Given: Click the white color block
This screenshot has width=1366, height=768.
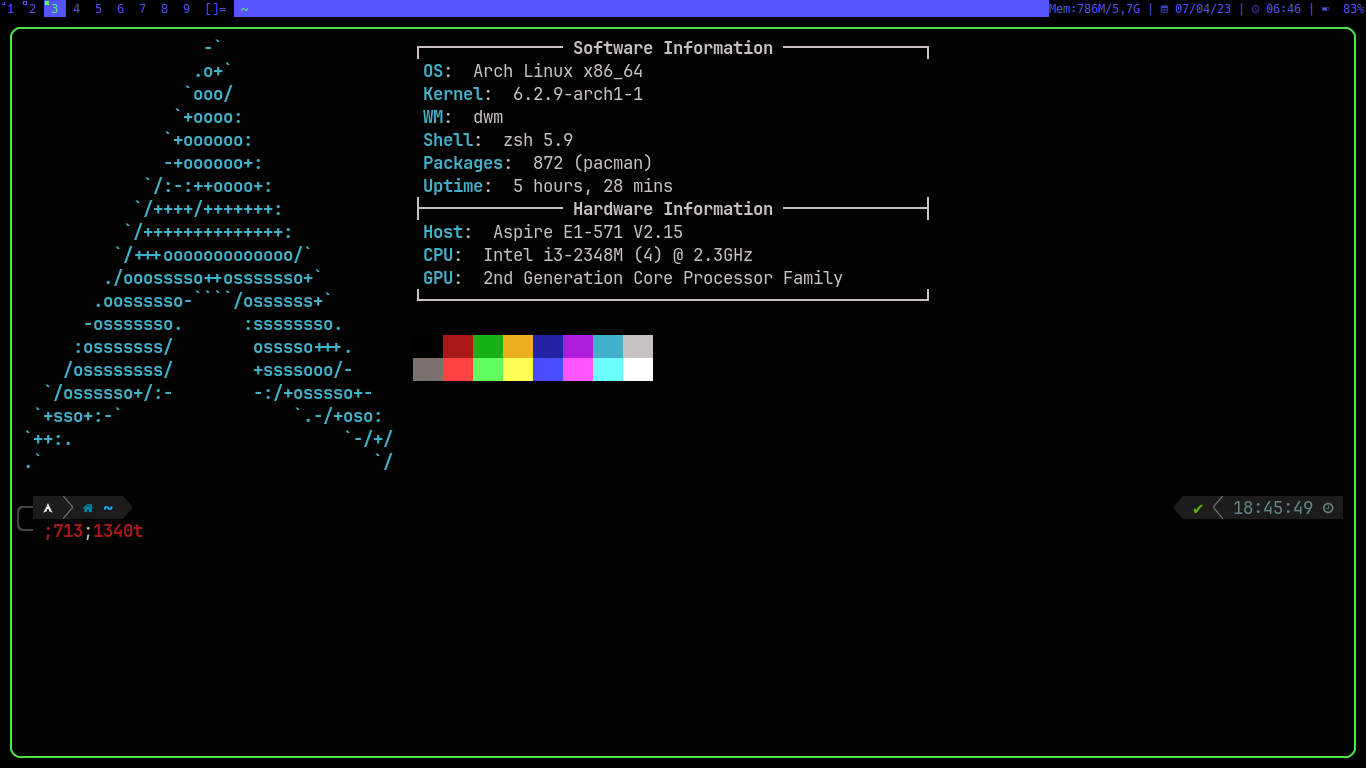Looking at the screenshot, I should (638, 369).
